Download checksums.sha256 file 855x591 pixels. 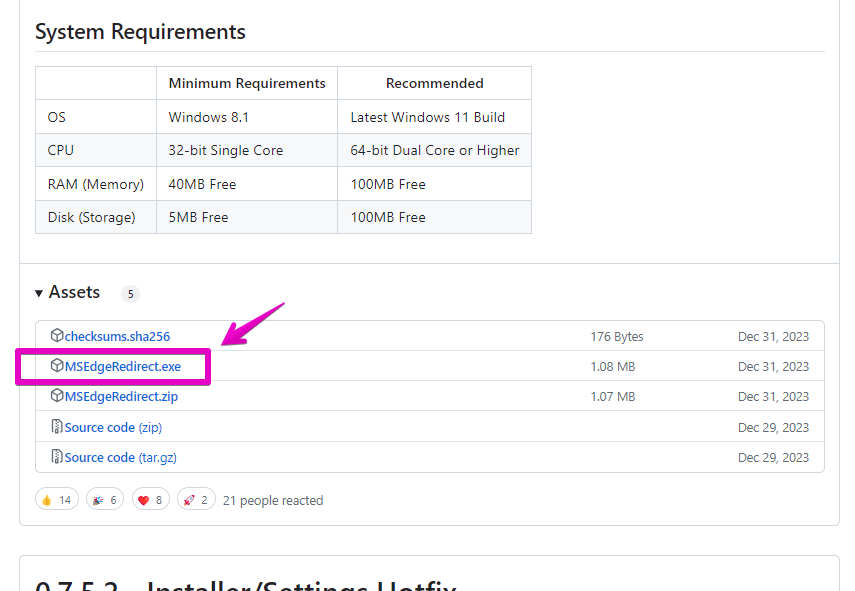(117, 336)
